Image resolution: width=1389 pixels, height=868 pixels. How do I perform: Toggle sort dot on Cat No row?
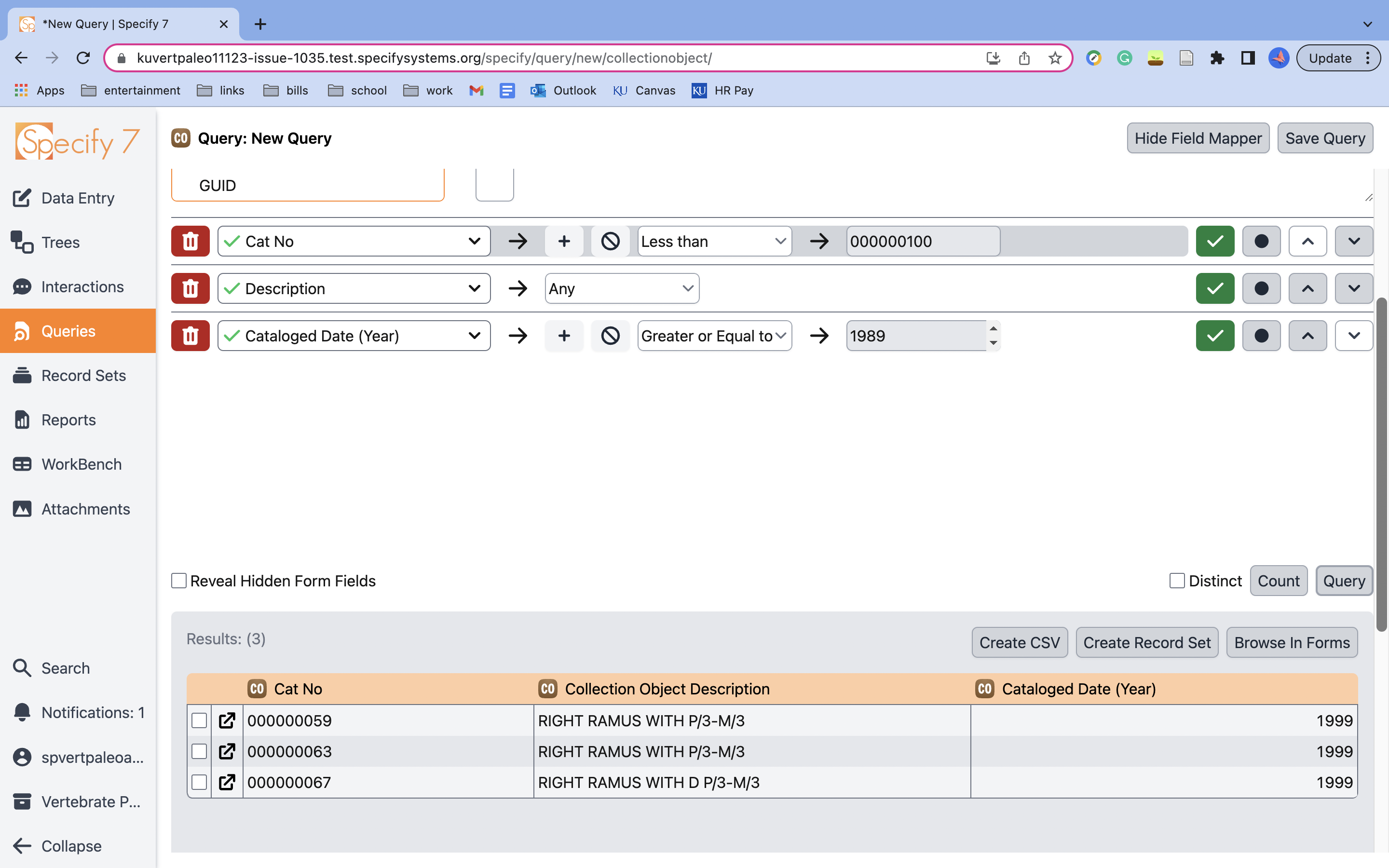1261,241
